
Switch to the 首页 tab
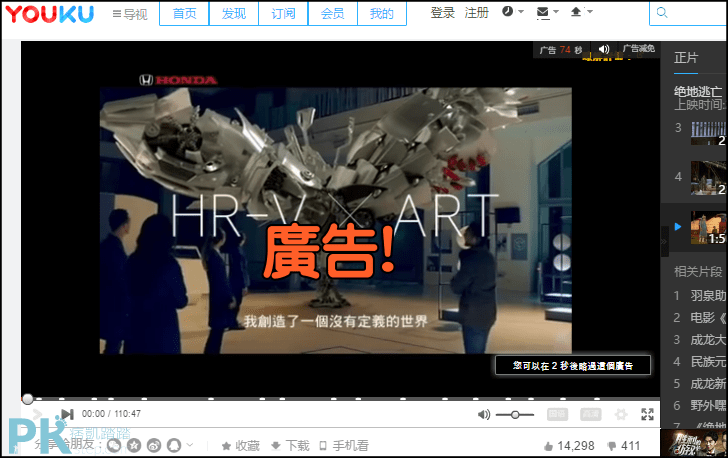[x=184, y=13]
